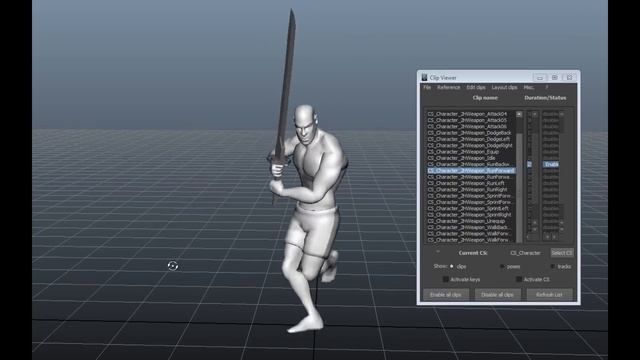640x360 pixels.
Task: Click the Enable all clips button
Action: 446,294
